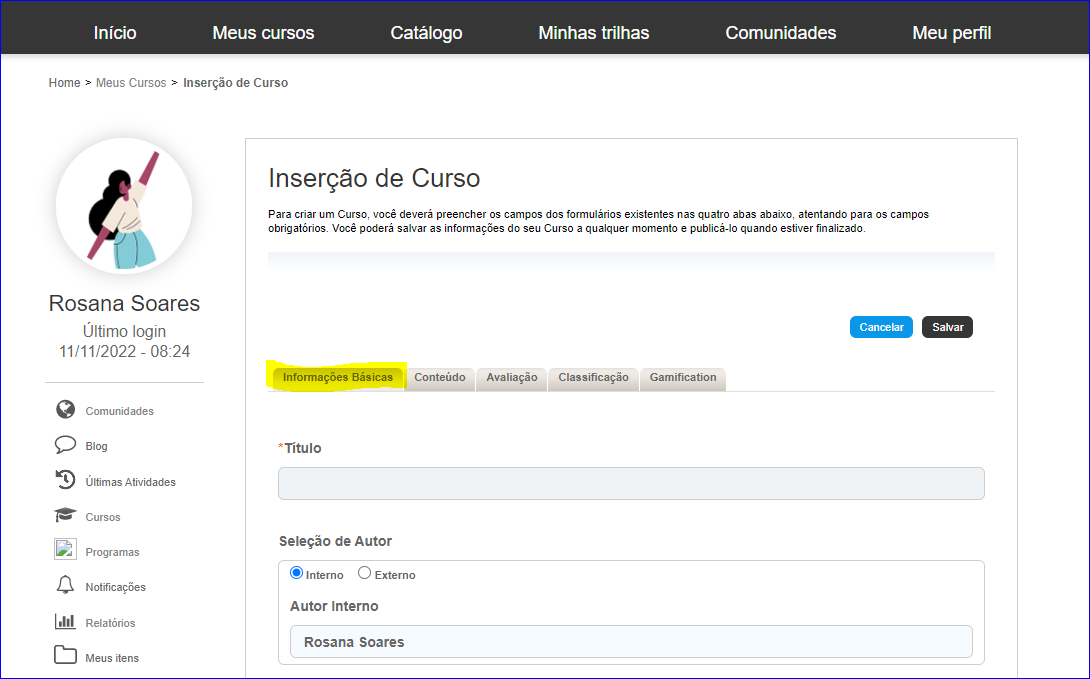Open the Programas sidebar link text

pyautogui.click(x=113, y=553)
